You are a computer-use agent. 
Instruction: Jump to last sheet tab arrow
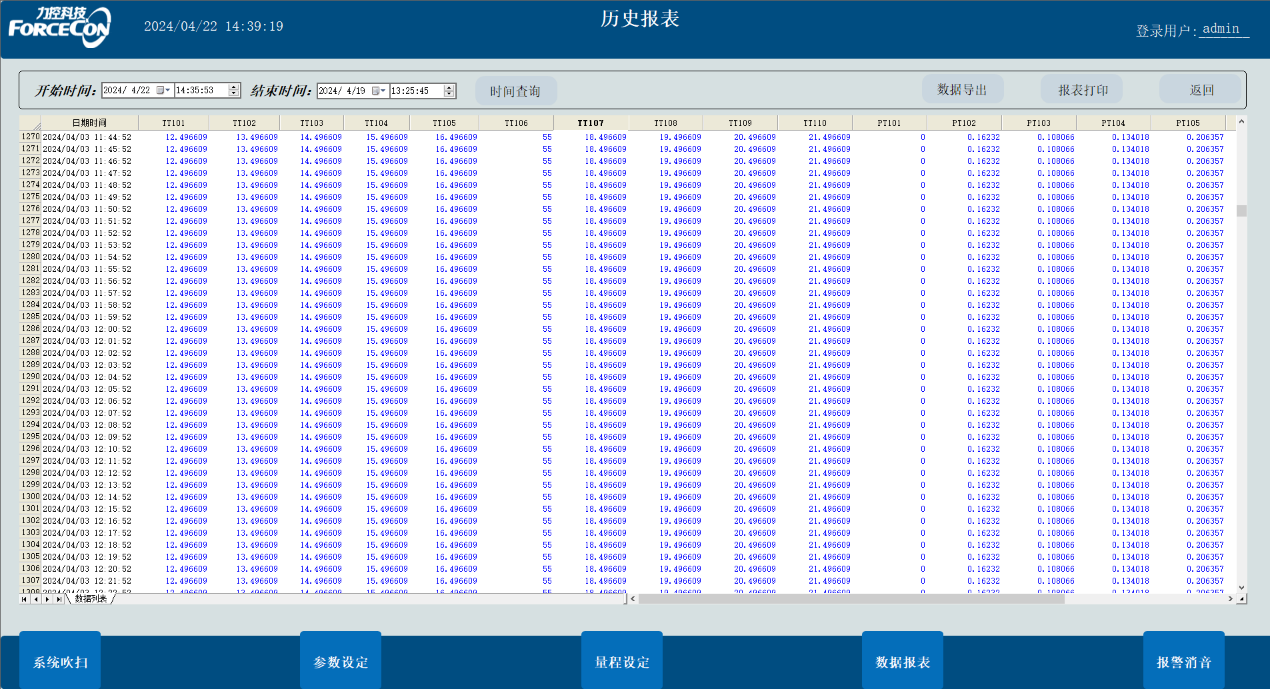click(58, 599)
